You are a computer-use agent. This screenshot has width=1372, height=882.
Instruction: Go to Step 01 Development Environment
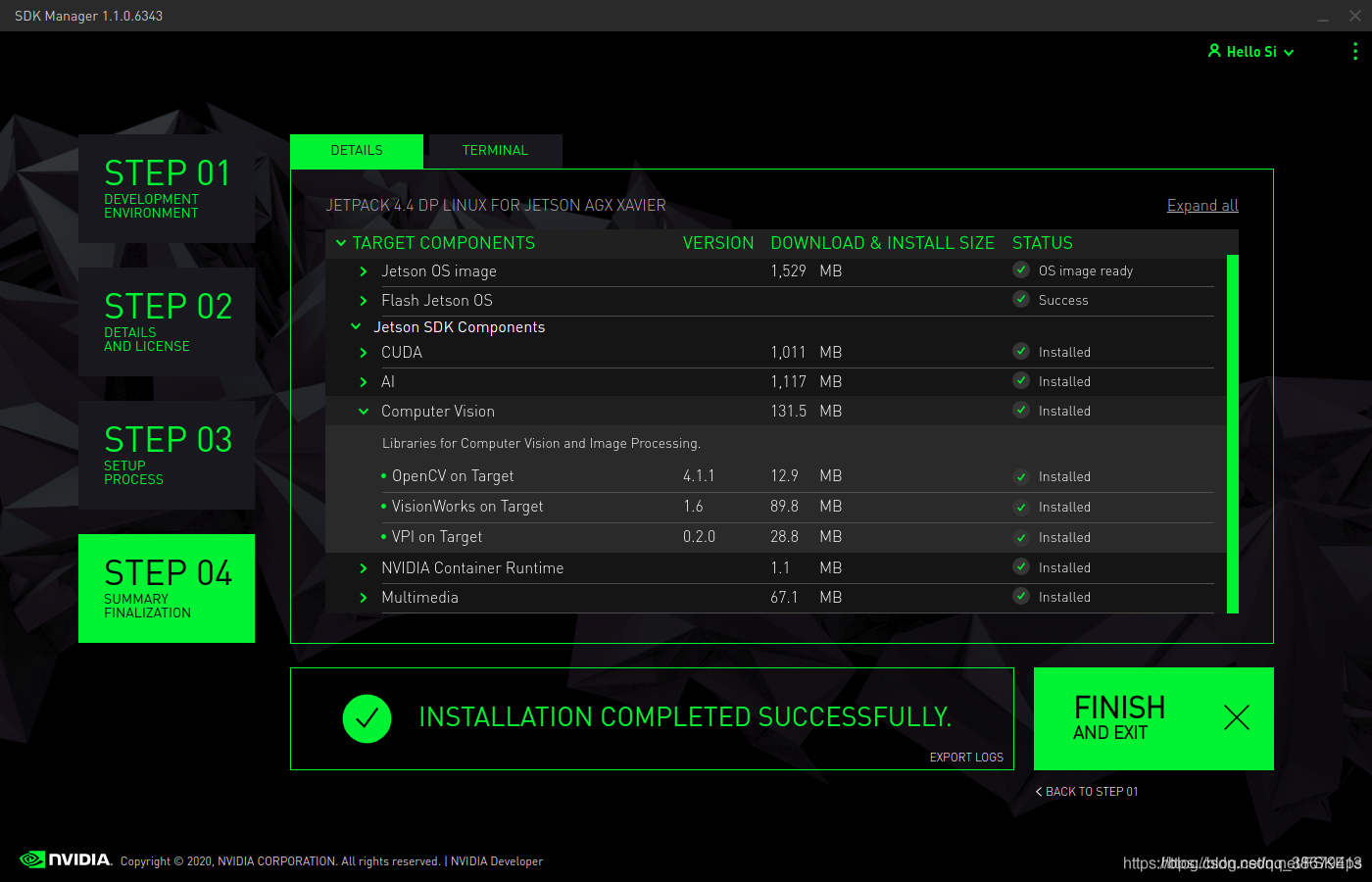(x=167, y=188)
